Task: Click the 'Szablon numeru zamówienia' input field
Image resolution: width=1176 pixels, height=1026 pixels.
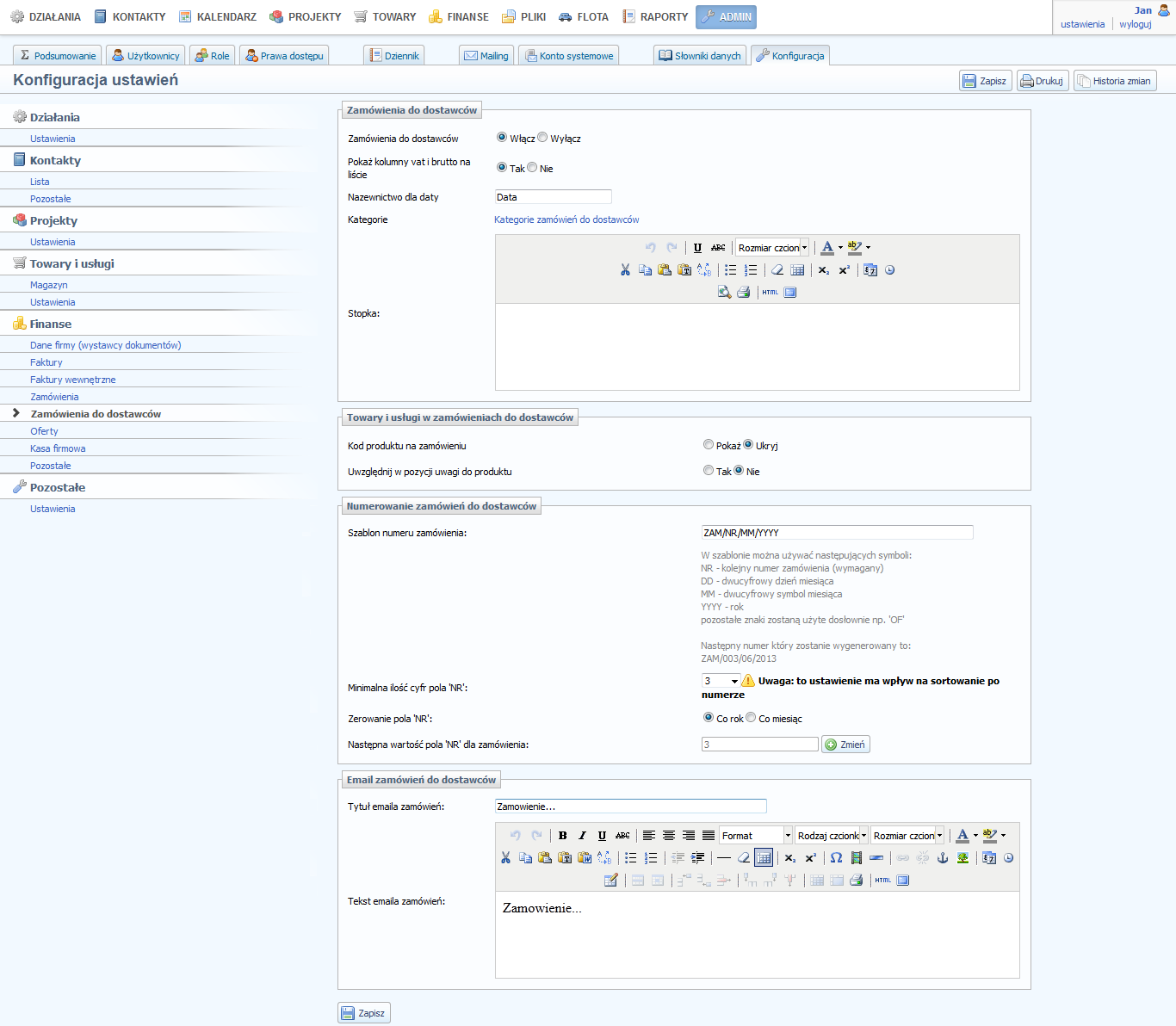Action: click(837, 533)
